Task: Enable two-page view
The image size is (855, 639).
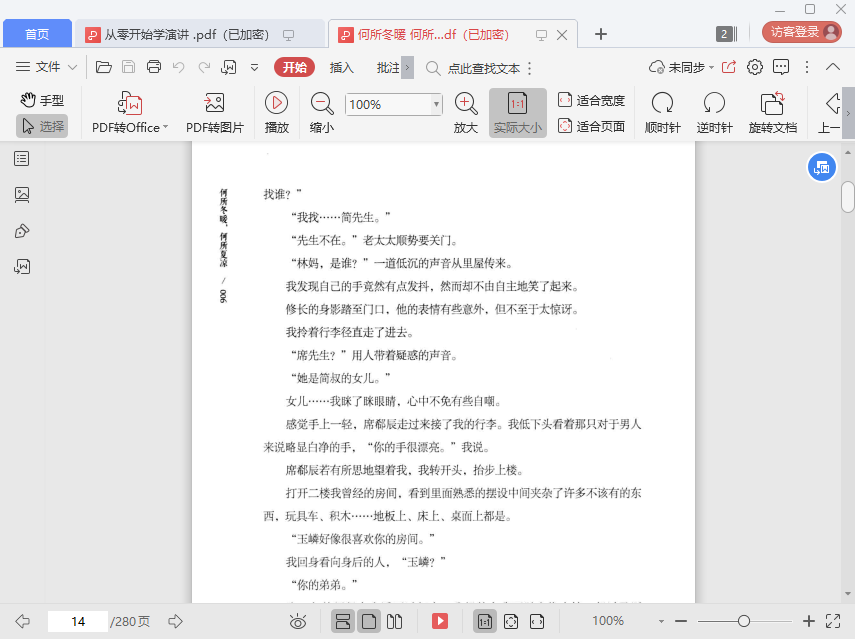Action: tap(394, 621)
